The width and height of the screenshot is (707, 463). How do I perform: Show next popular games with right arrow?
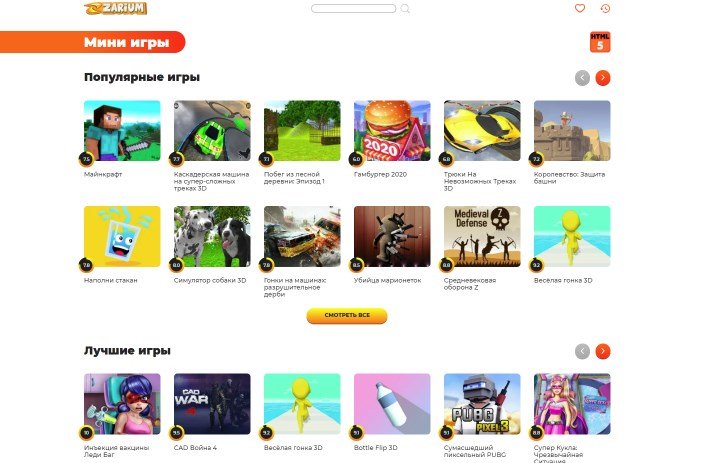603,78
